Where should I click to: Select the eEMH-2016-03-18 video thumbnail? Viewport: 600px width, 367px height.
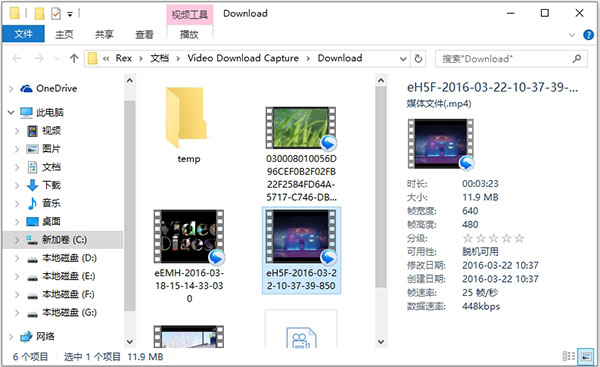189,236
